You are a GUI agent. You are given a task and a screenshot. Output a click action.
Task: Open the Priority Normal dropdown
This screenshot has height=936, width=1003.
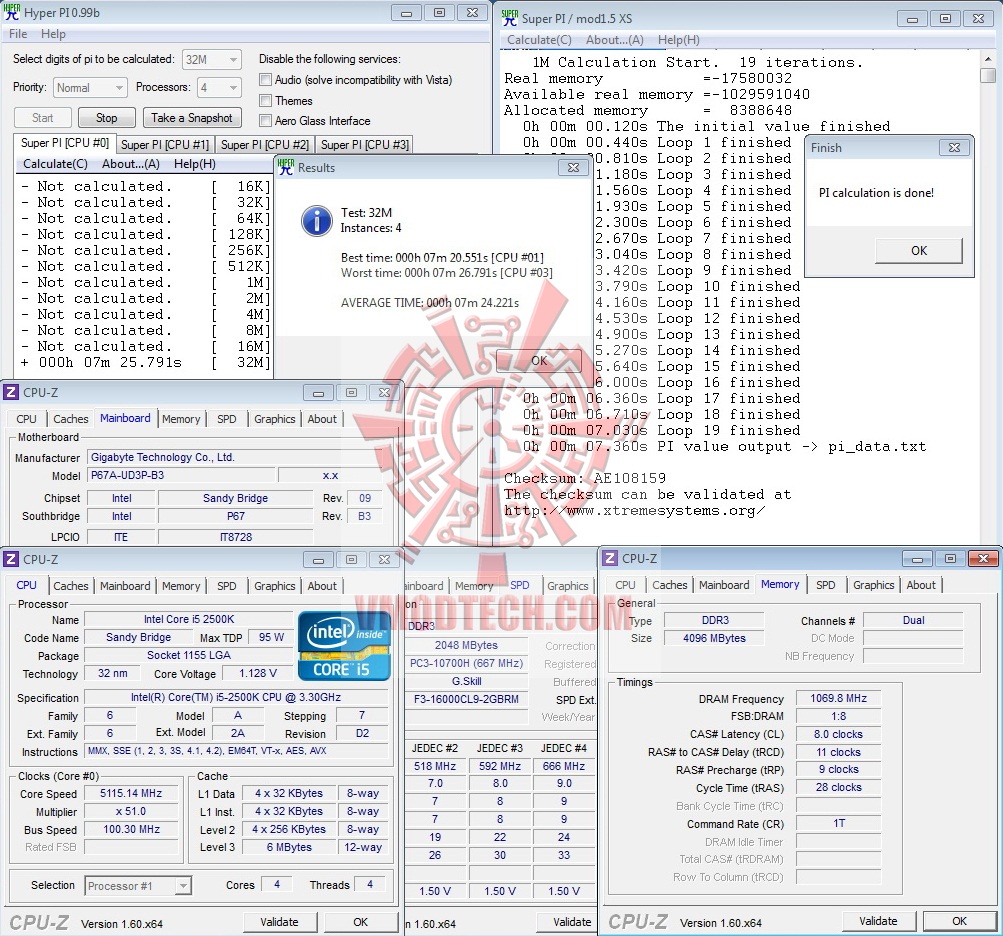click(x=90, y=88)
